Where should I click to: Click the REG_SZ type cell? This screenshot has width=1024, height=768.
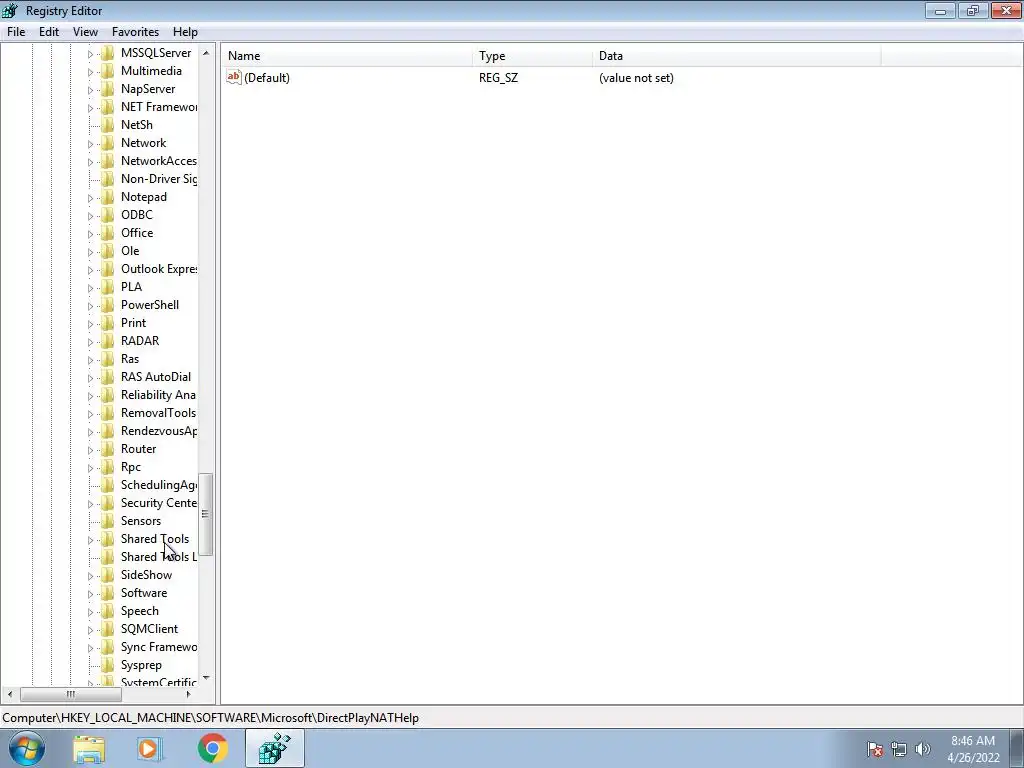[x=498, y=78]
